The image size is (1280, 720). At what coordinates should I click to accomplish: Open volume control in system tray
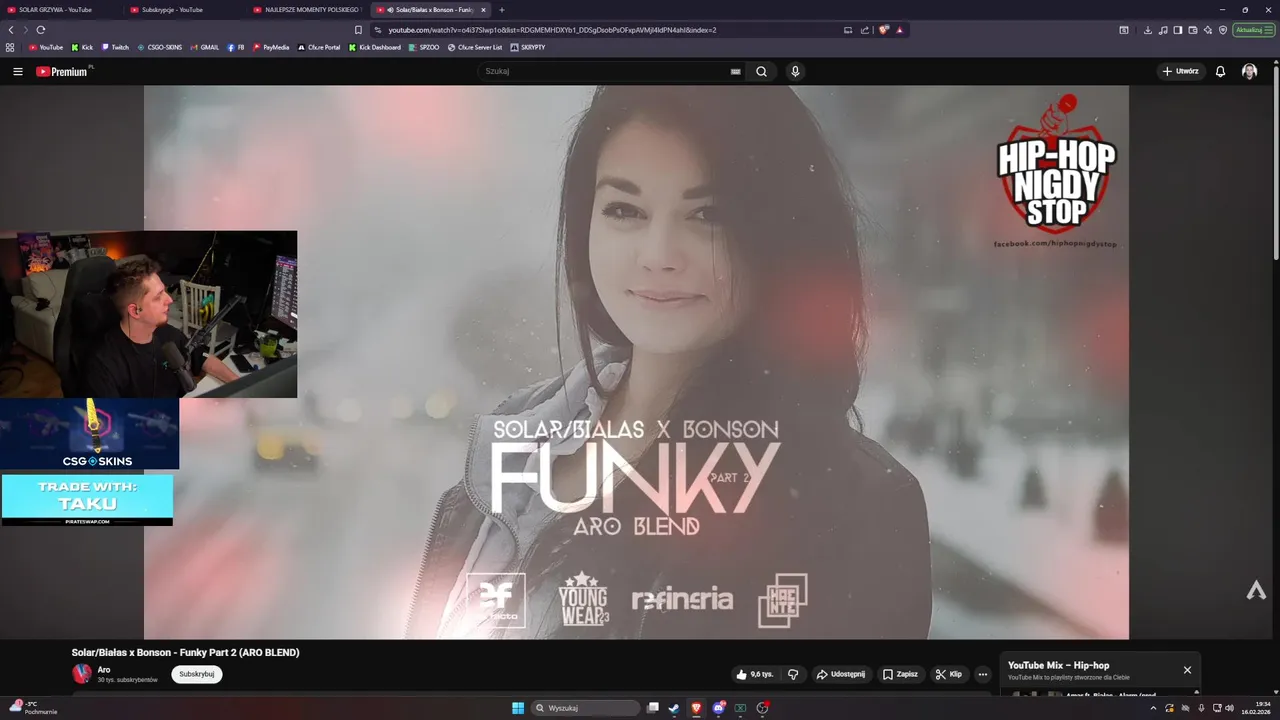(1229, 708)
